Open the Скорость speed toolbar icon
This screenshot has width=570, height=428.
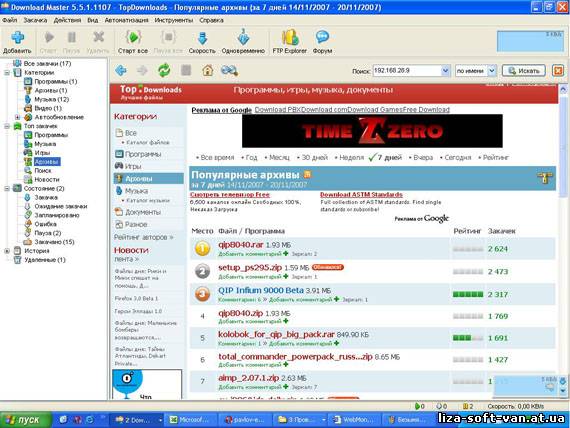pyautogui.click(x=202, y=38)
